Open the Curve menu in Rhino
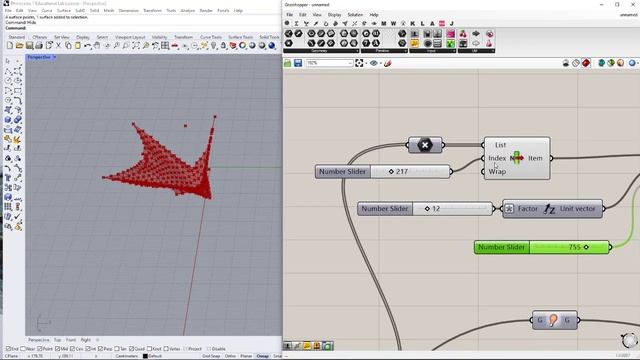The image size is (640, 360). coord(47,11)
